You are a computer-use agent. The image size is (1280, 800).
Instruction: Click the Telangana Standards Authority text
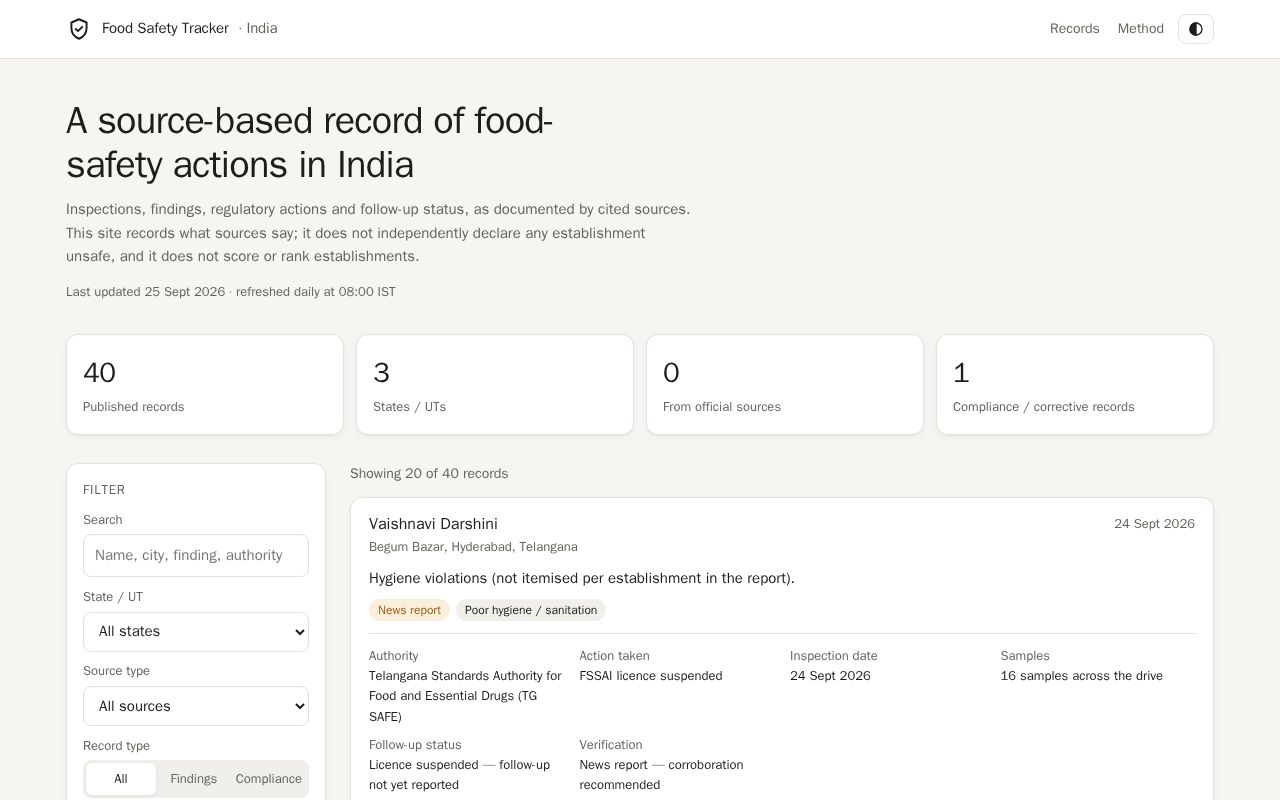coord(465,696)
